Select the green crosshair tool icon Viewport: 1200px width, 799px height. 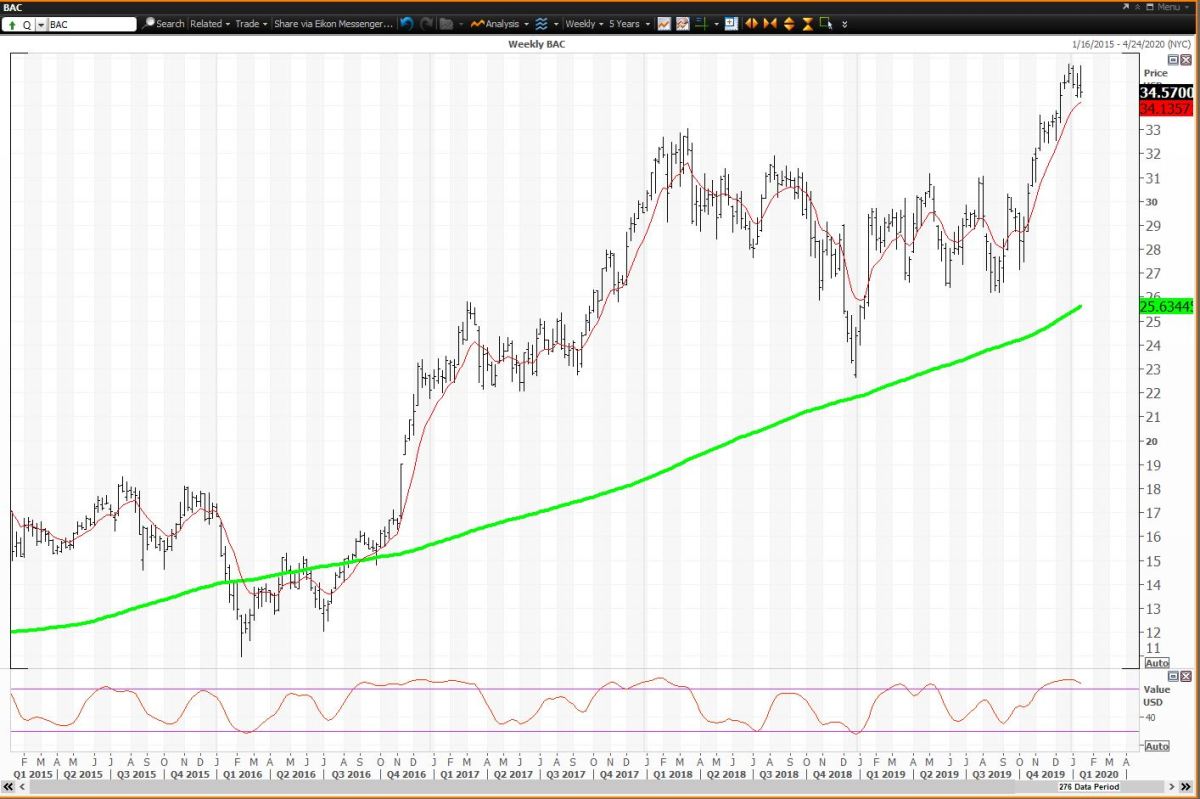pos(702,23)
